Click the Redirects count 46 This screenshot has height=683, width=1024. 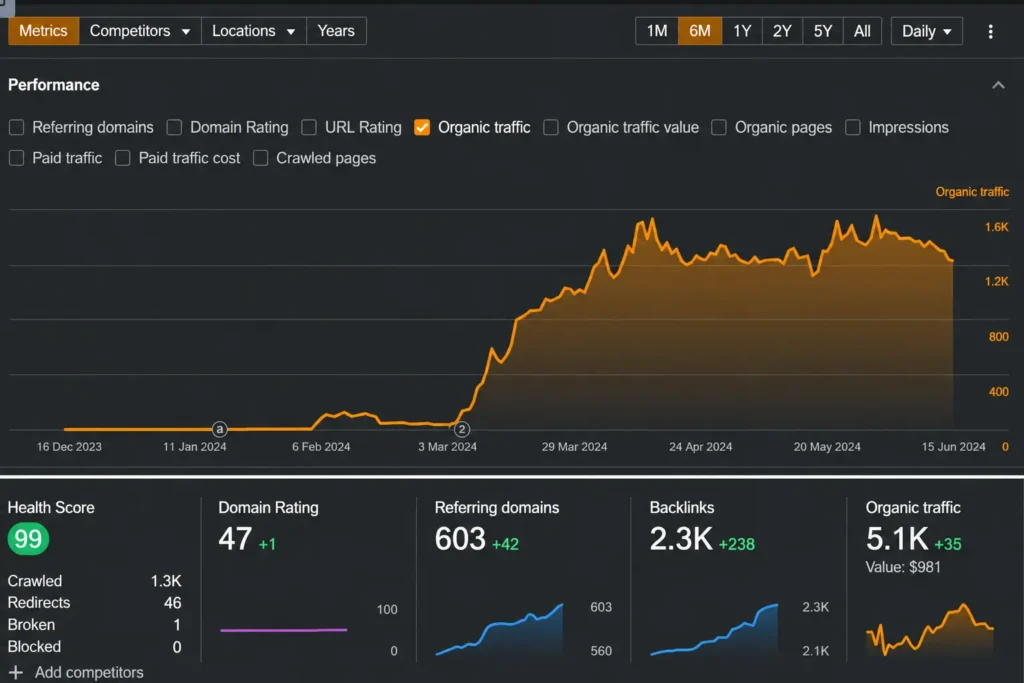(x=172, y=603)
